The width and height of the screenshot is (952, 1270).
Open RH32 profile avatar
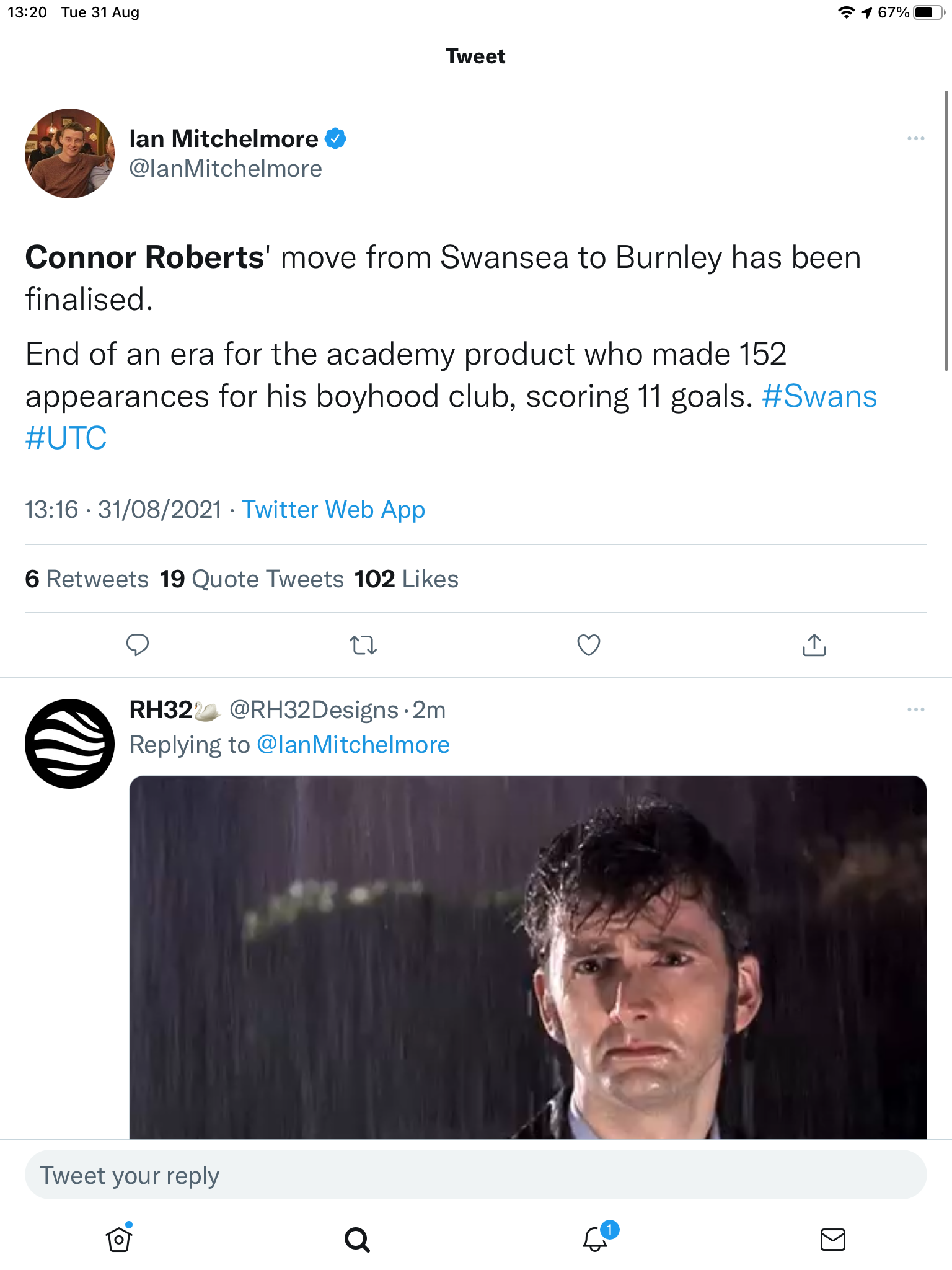(69, 744)
